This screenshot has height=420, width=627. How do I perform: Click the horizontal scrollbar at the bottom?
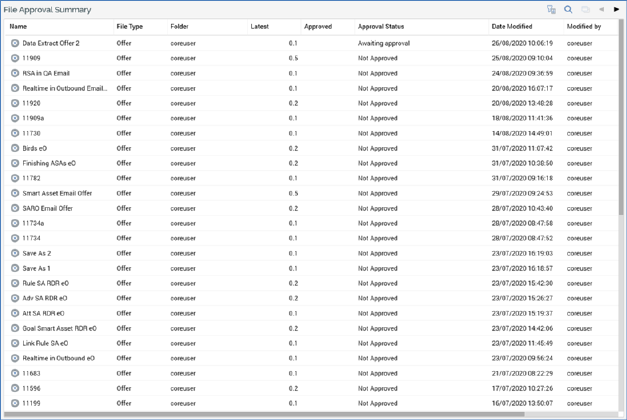click(x=300, y=414)
